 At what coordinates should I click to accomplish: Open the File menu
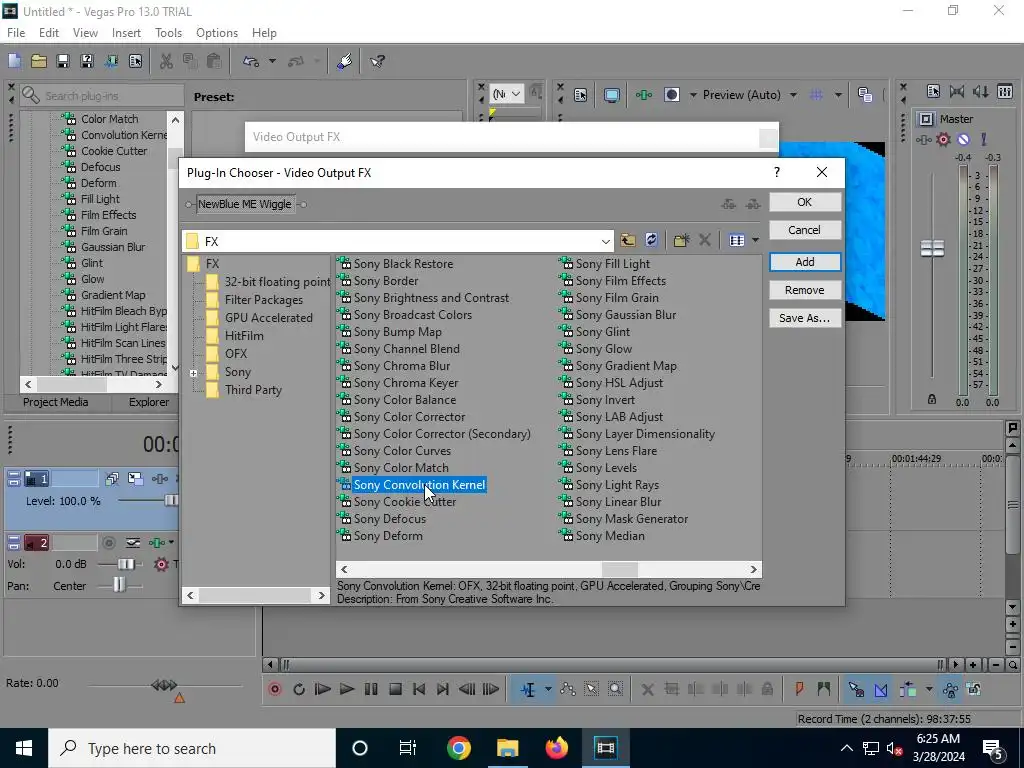(x=16, y=33)
